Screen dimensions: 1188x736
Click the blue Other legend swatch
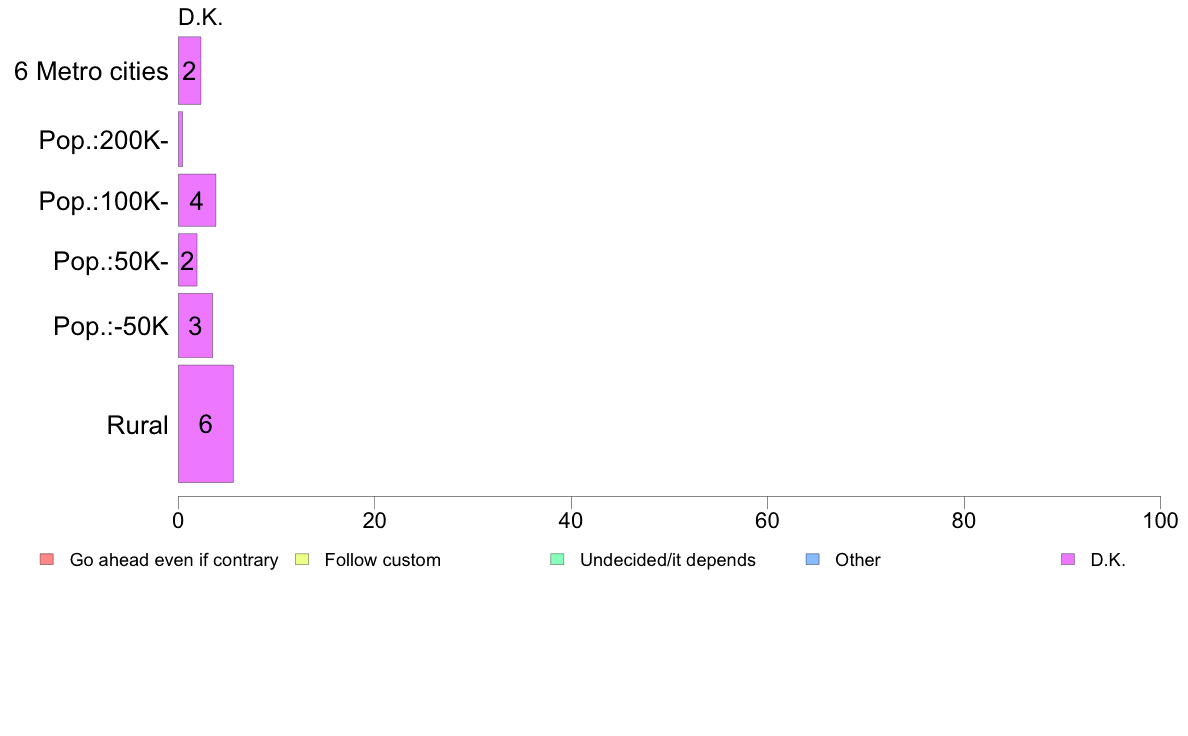point(812,559)
